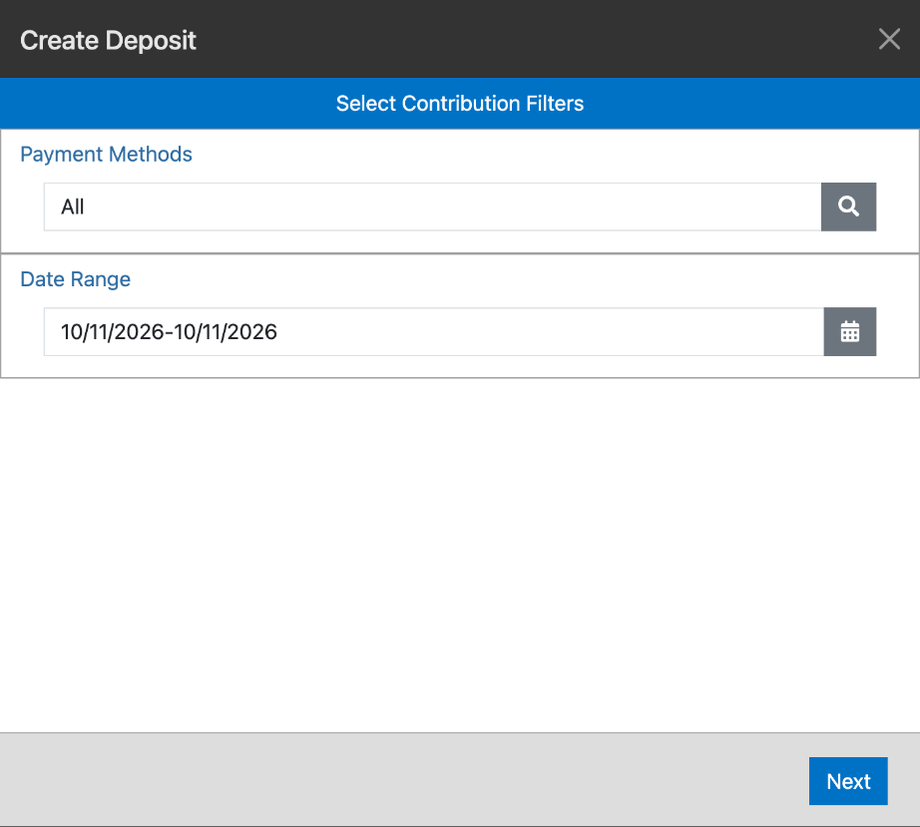Open the Date Range calendar picker
Image resolution: width=920 pixels, height=827 pixels.
[x=850, y=332]
